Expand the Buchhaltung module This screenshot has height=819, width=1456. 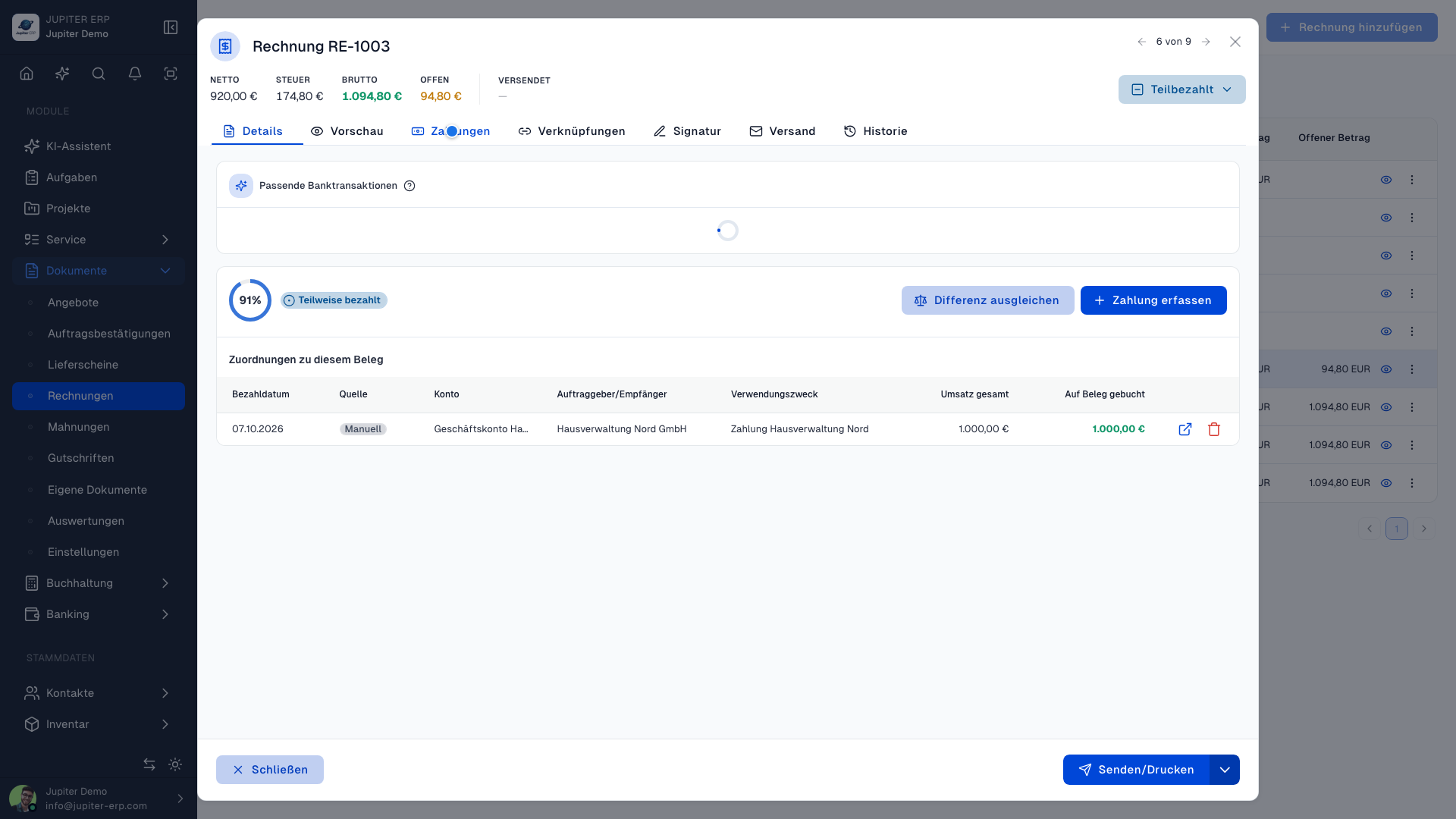point(99,583)
